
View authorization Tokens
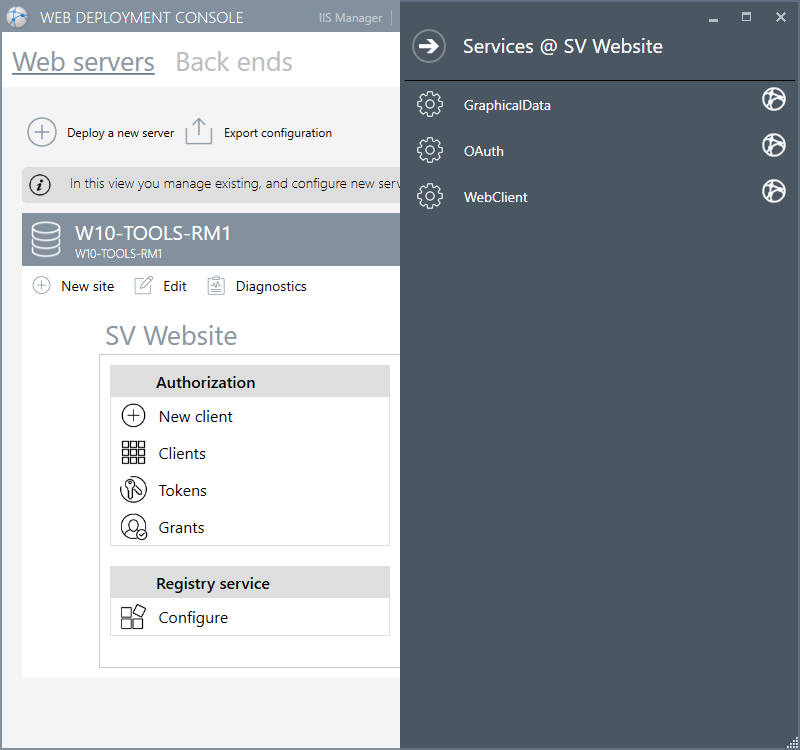182,490
